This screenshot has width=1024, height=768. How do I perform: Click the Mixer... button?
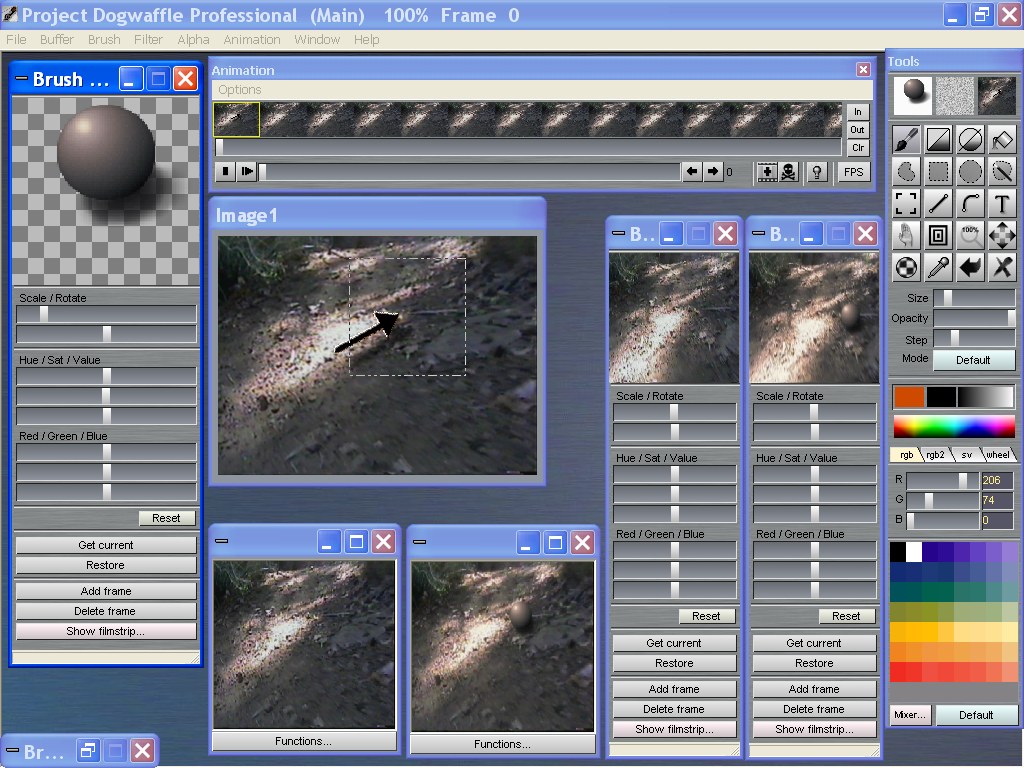tap(910, 715)
